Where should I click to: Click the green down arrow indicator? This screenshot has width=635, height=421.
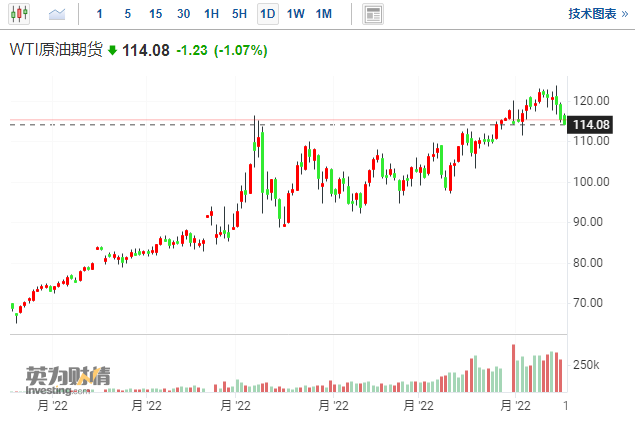click(113, 51)
